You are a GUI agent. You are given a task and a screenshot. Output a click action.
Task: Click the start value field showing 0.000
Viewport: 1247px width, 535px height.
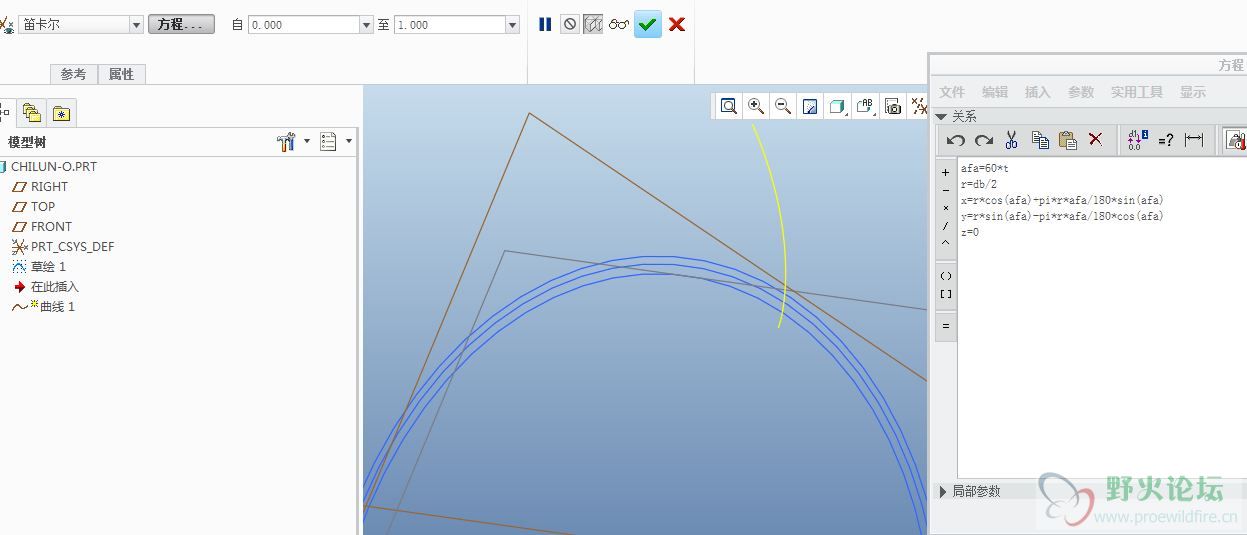[303, 25]
